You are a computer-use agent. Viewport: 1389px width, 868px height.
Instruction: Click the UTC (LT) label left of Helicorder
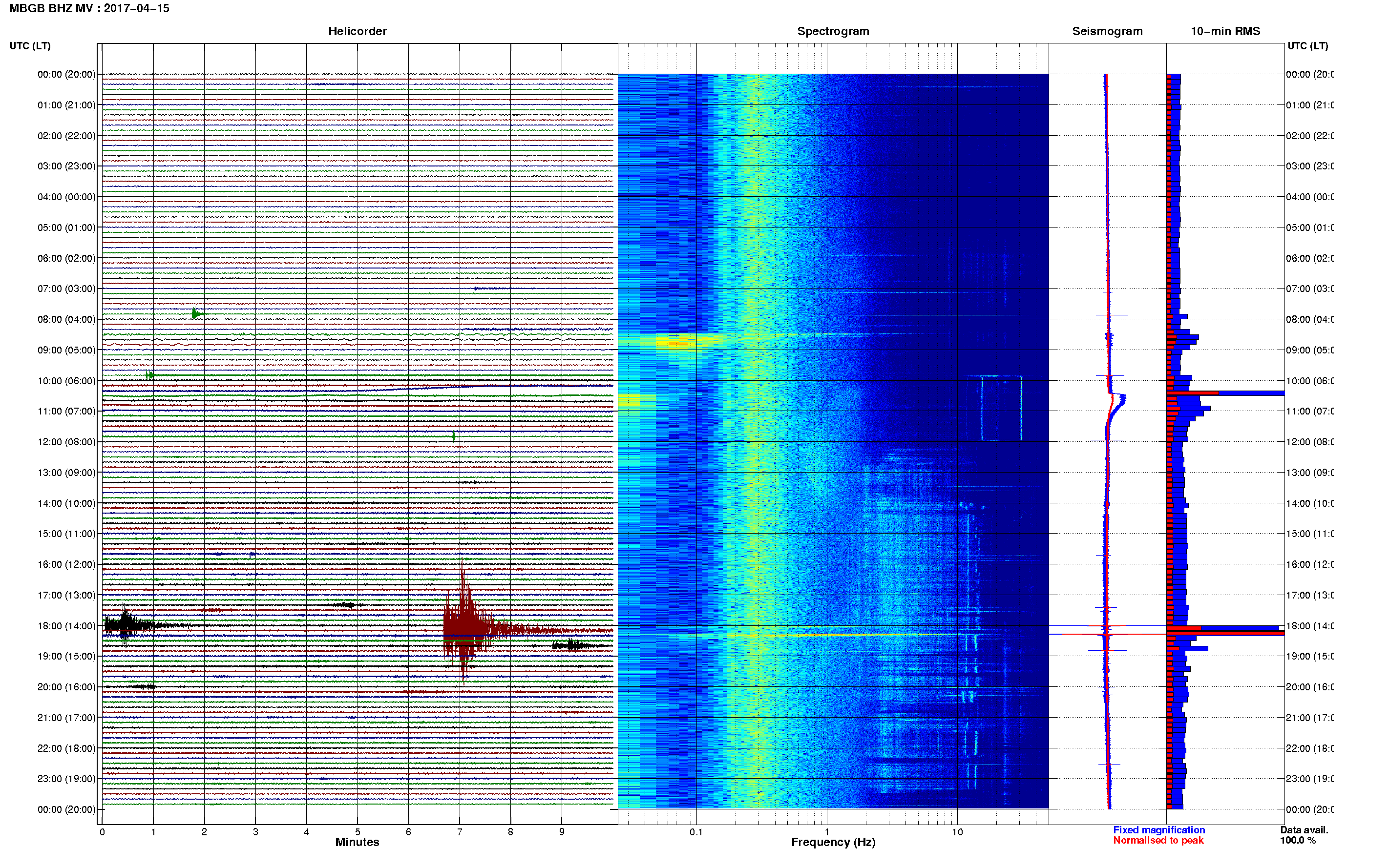30,46
